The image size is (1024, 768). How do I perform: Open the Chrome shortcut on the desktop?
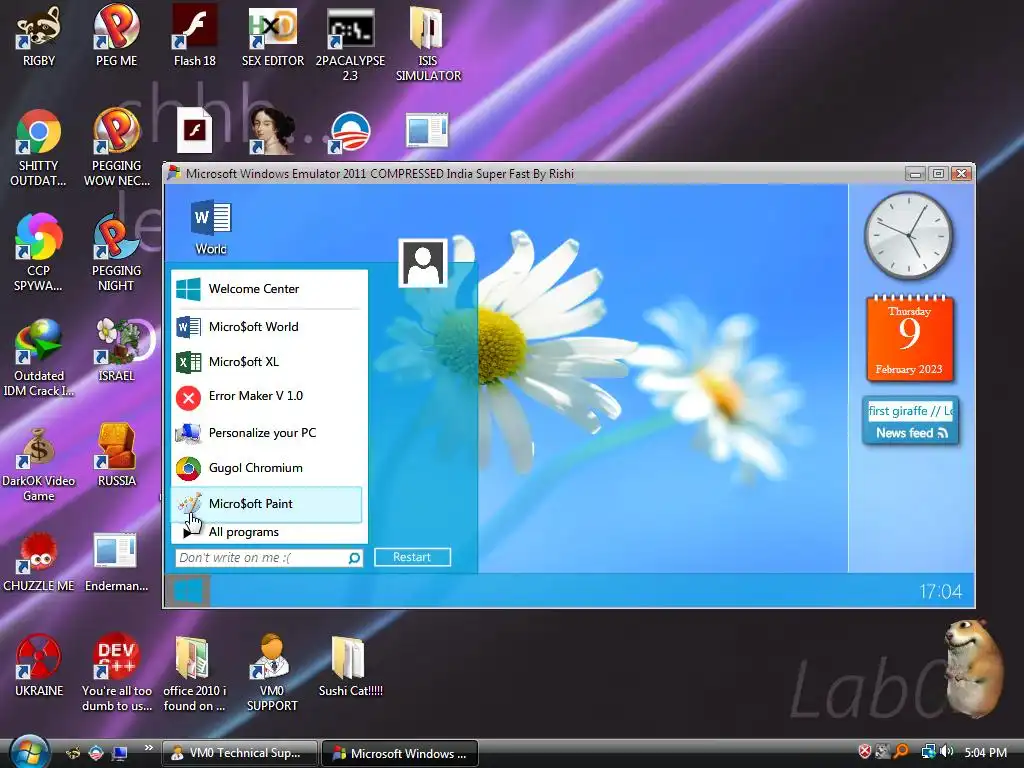[x=39, y=148]
